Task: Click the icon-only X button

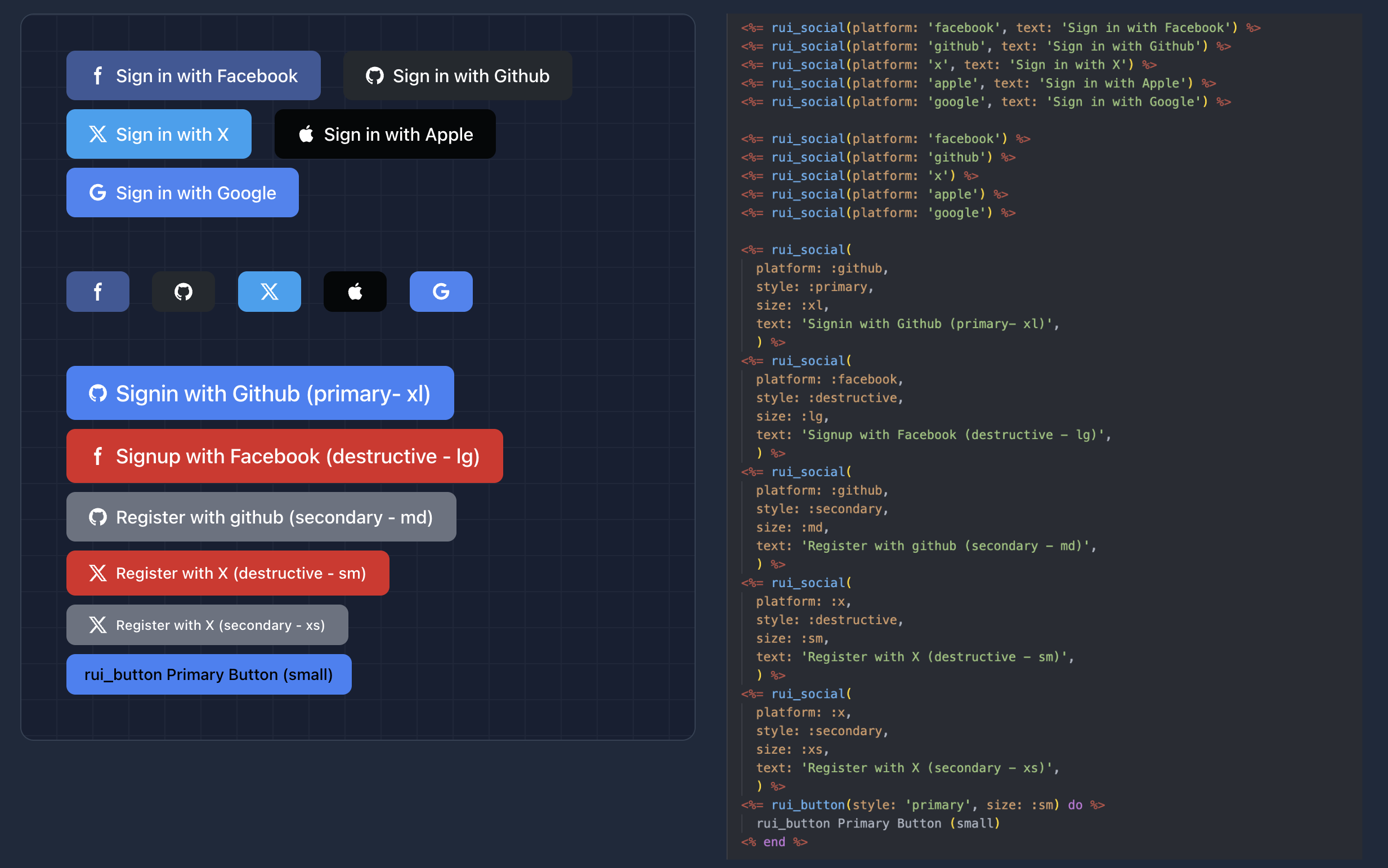Action: tap(270, 292)
